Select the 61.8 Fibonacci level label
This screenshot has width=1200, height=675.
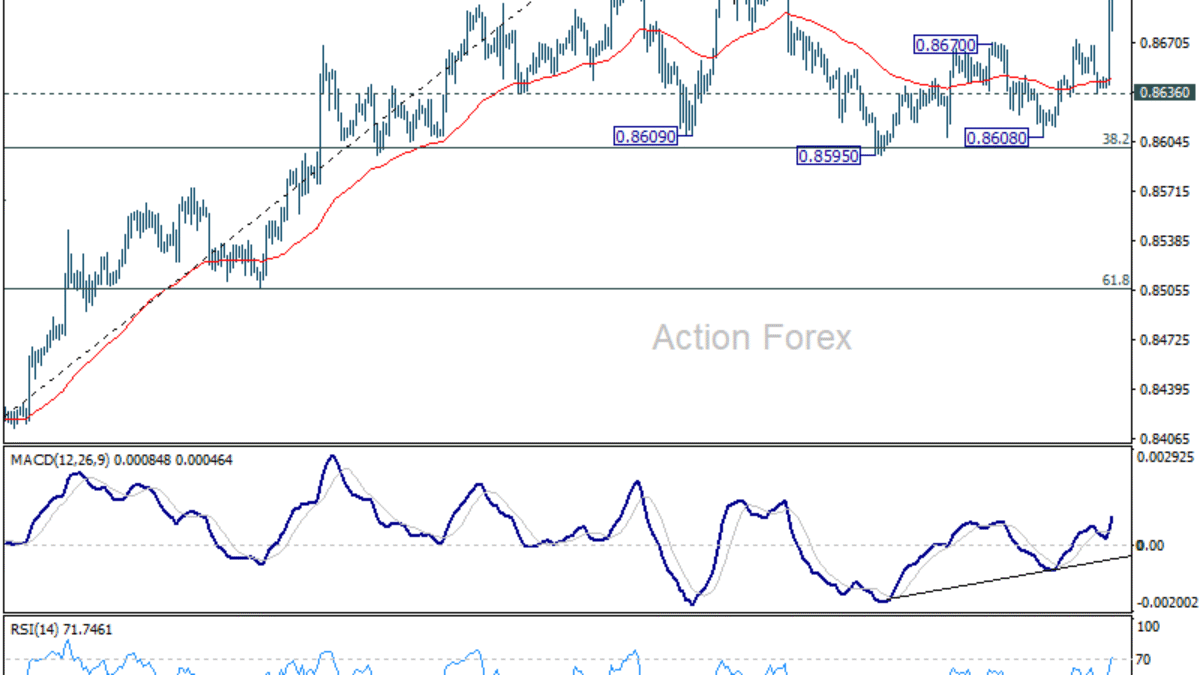click(1115, 281)
